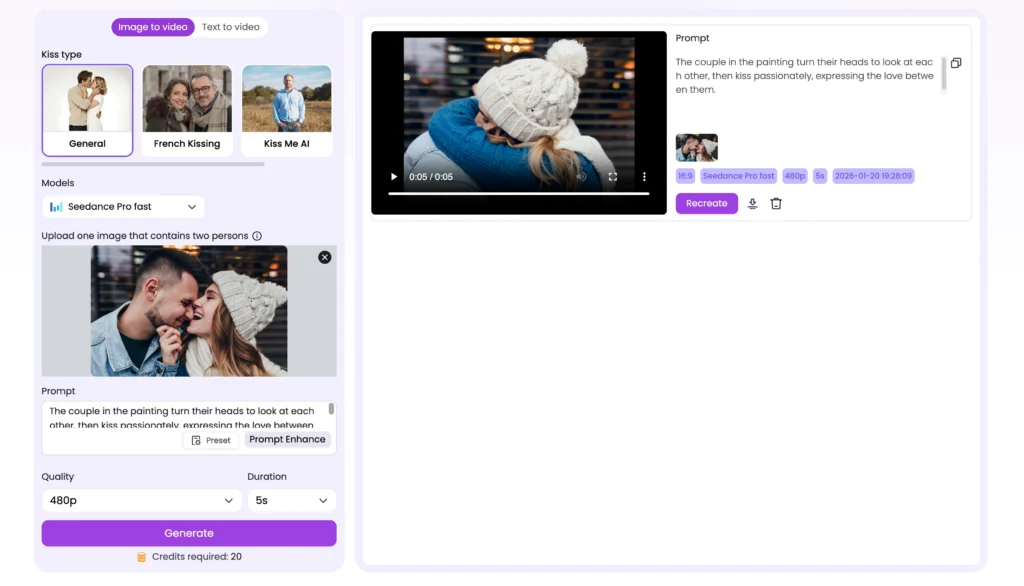Open the Models dropdown
Viewport: 1024px width, 586px height.
pyautogui.click(x=122, y=207)
